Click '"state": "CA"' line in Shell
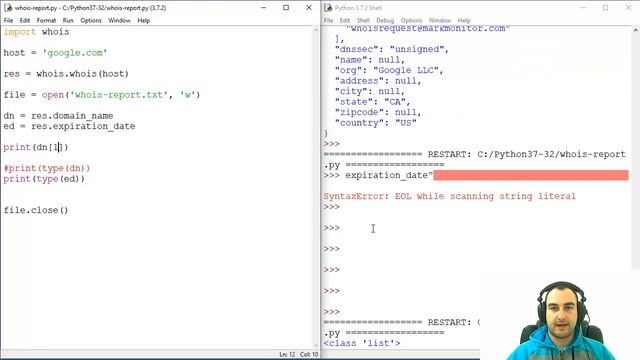This screenshot has height=360, width=640. (x=373, y=102)
